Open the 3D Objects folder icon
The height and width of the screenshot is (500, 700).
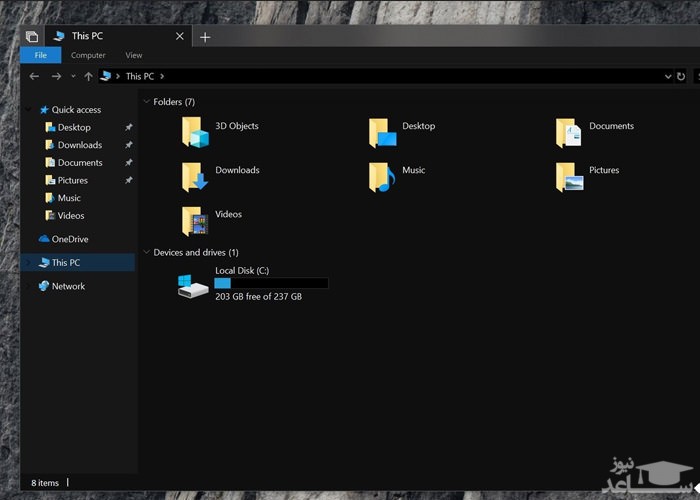point(193,131)
